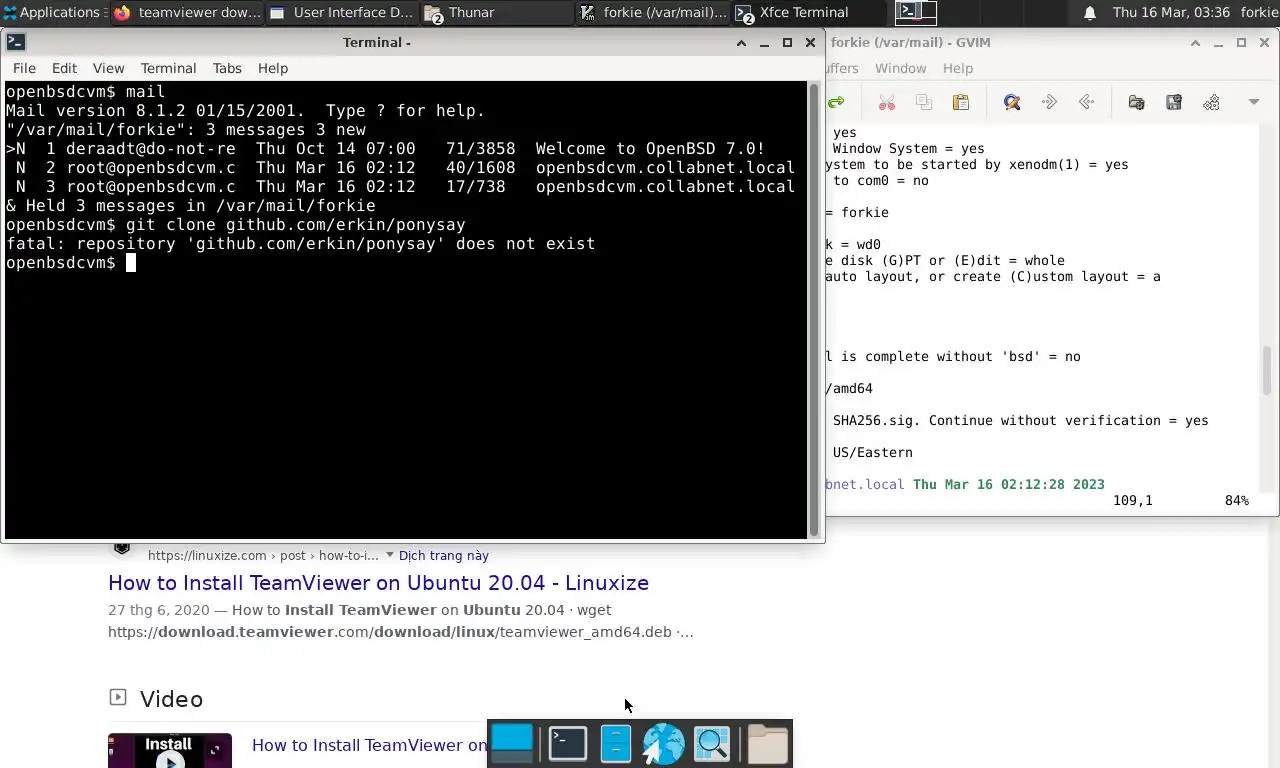The image size is (1280, 768).
Task: Click the Cut scissors icon in GVIM
Action: point(886,102)
